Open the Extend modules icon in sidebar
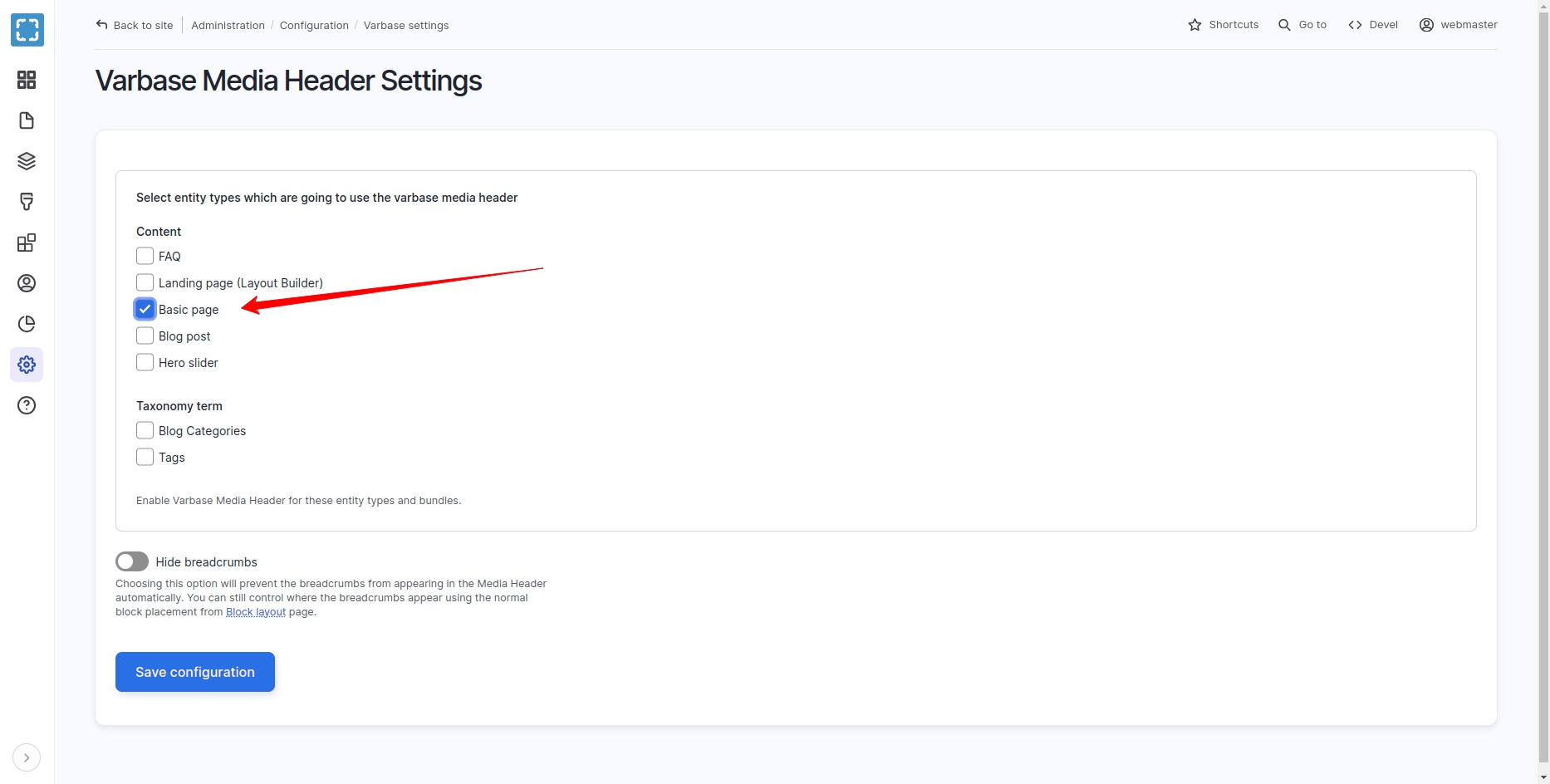The height and width of the screenshot is (784, 1550). (x=27, y=243)
